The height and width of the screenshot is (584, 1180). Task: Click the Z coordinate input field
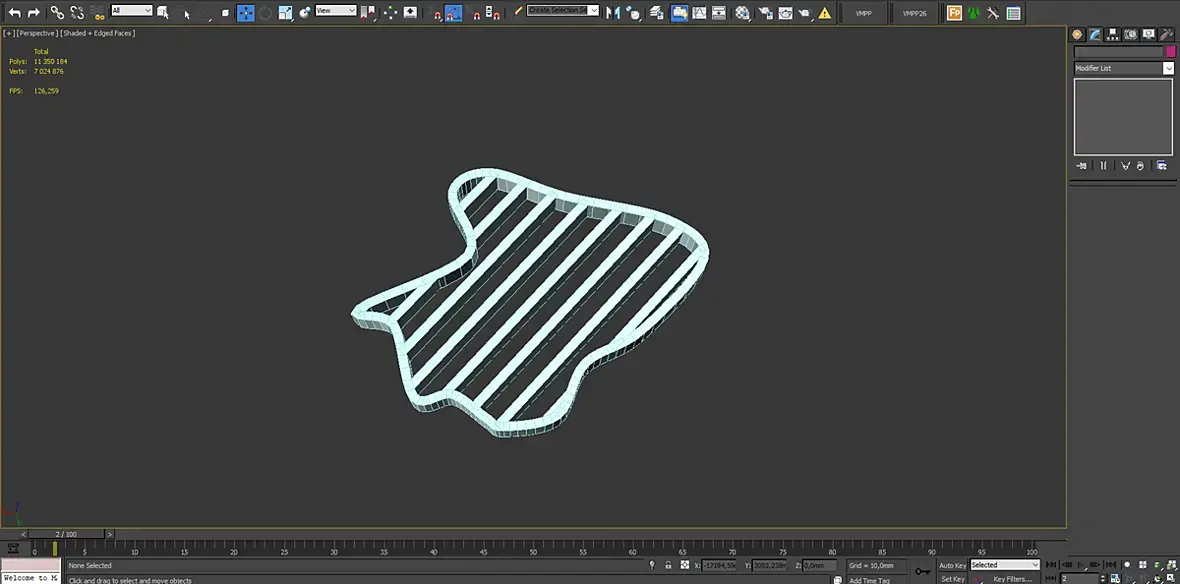click(819, 565)
